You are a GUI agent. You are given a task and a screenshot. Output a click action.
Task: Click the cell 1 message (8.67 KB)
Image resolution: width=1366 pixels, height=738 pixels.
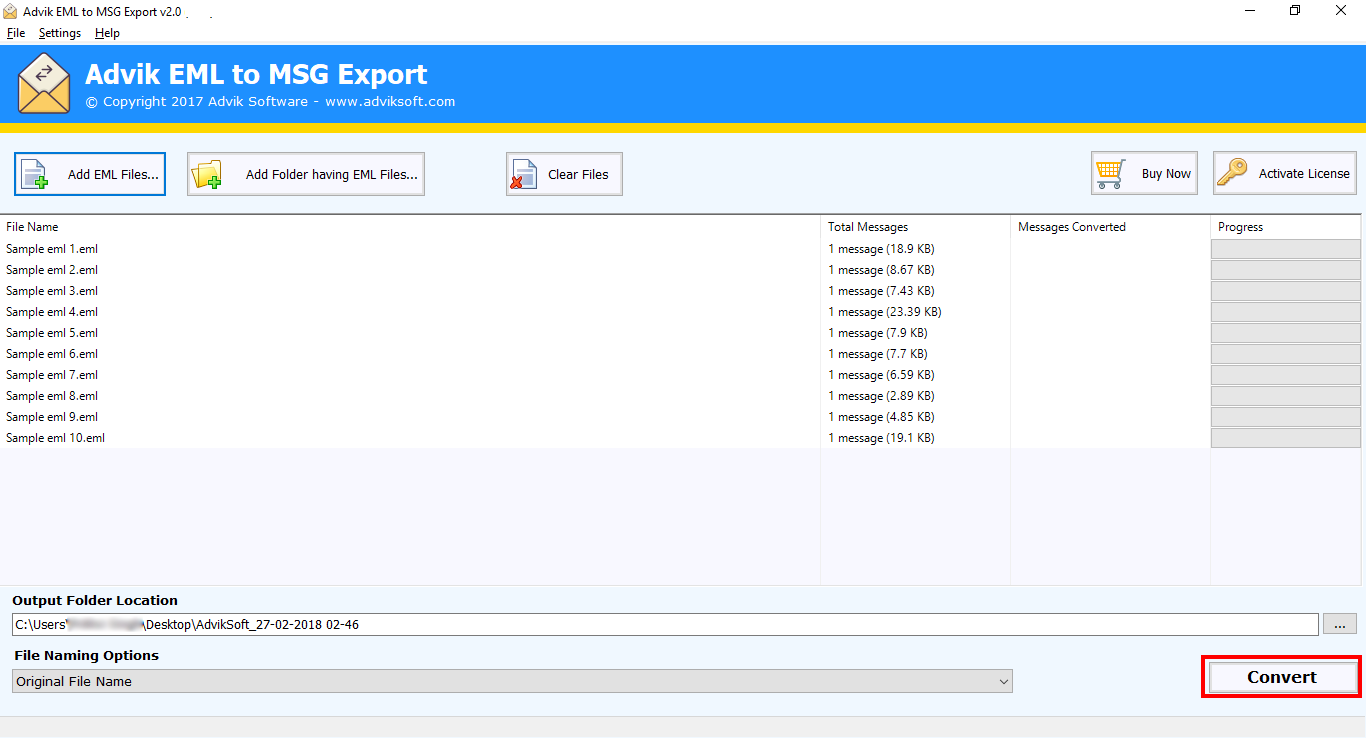881,270
